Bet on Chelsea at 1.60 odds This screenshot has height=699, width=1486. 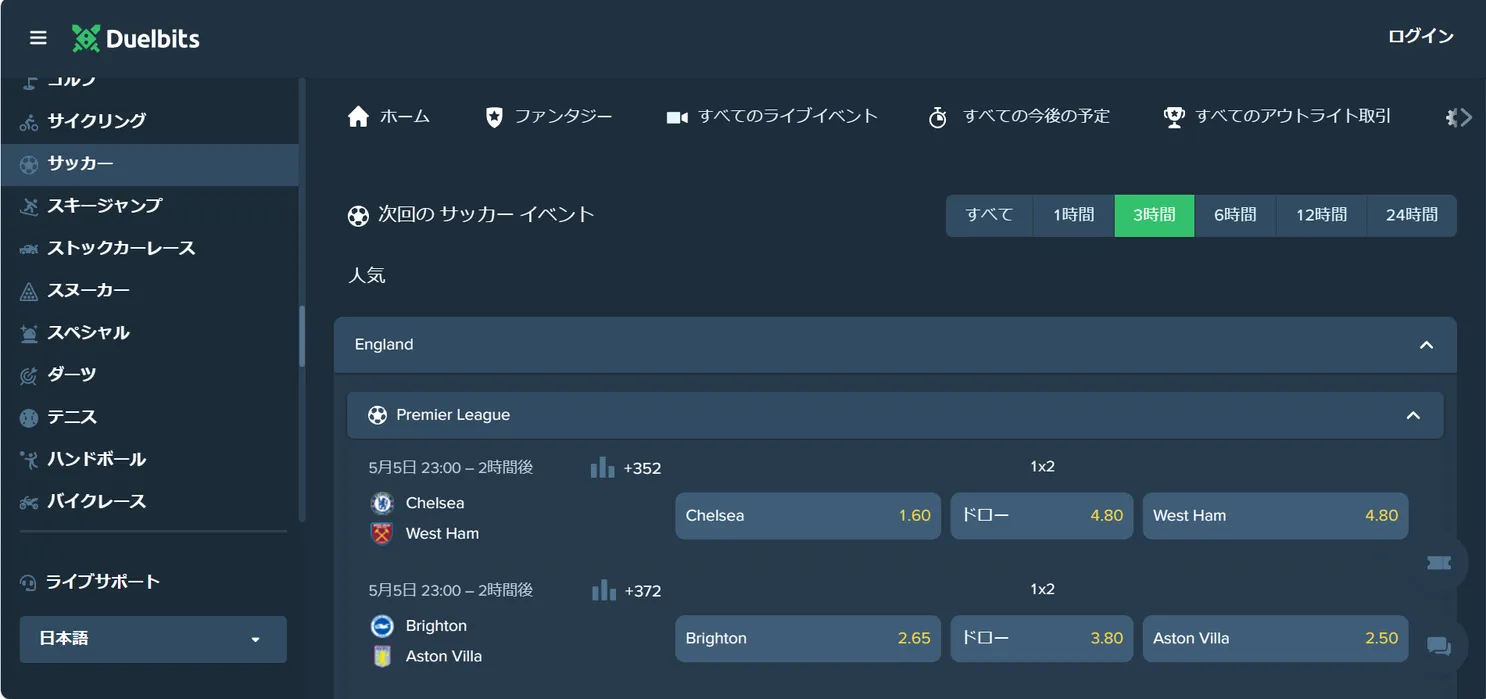click(807, 516)
